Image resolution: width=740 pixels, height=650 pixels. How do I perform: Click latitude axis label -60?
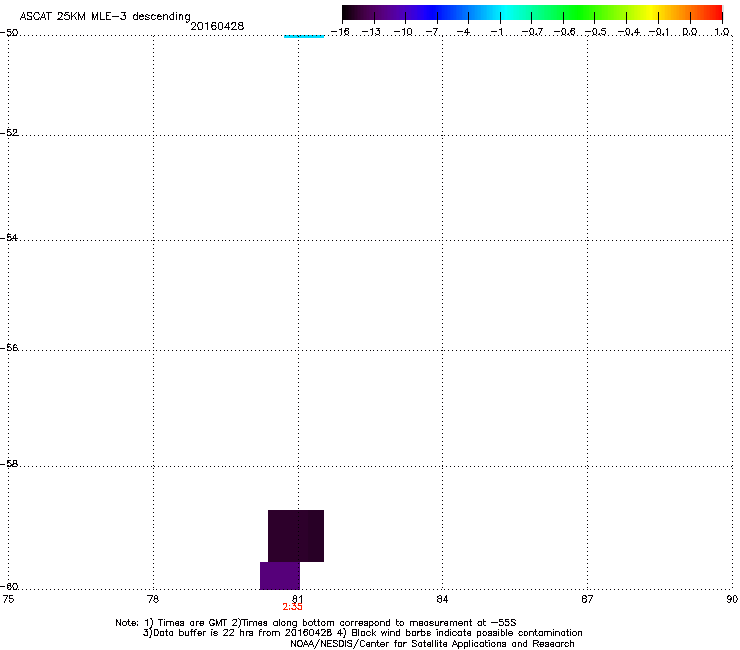(9, 587)
